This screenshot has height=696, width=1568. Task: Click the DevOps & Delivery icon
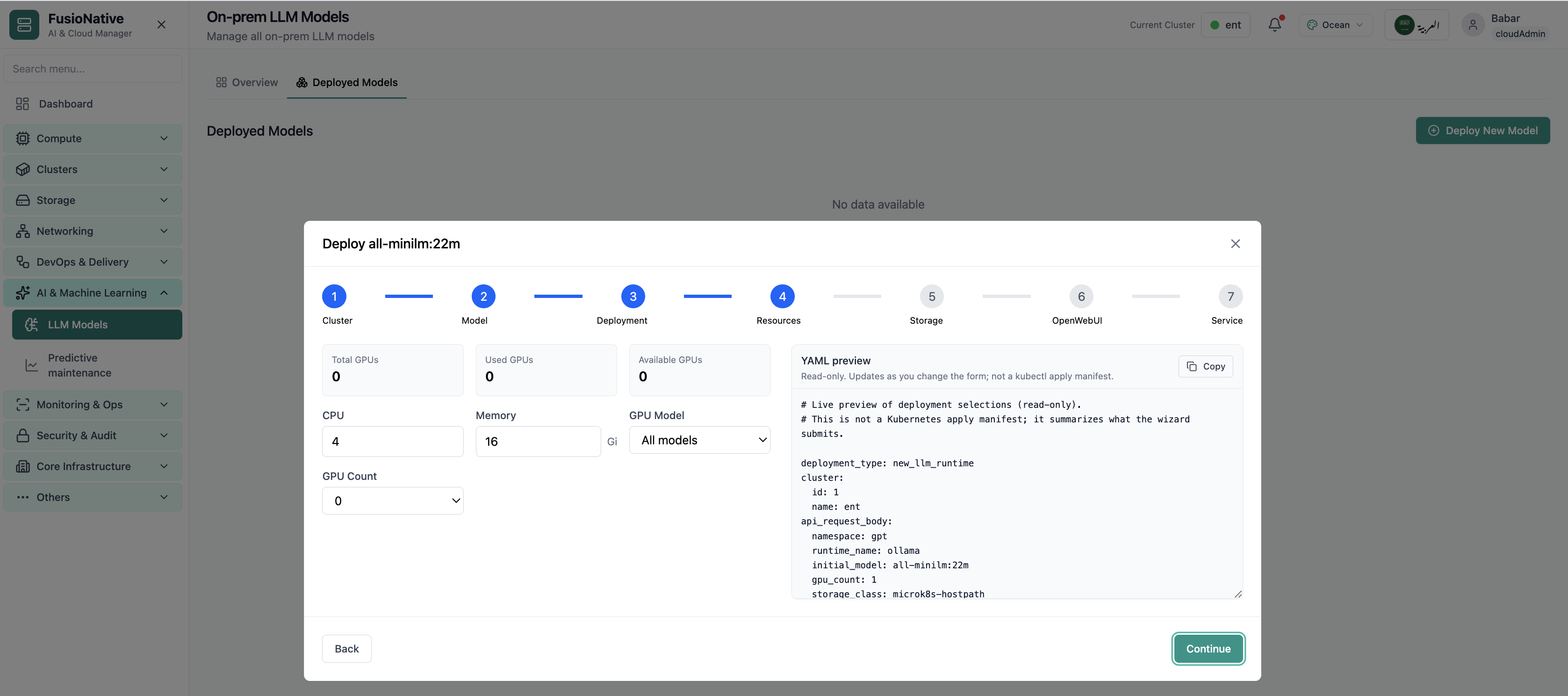[22, 262]
